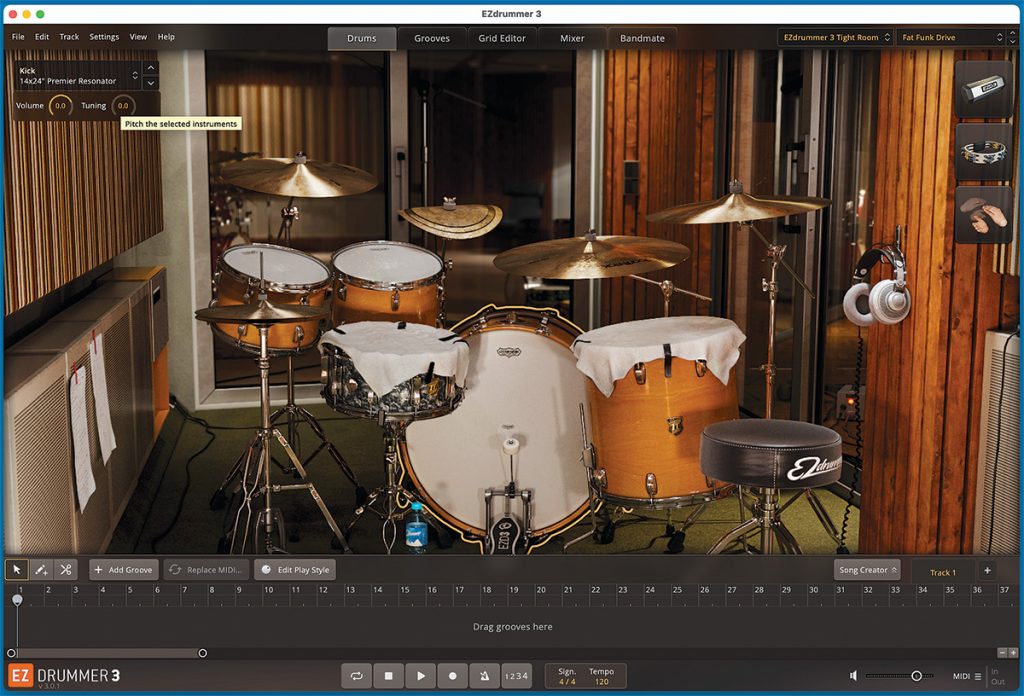The image size is (1024, 696).
Task: Select the large ride cymbal
Action: pos(591,256)
